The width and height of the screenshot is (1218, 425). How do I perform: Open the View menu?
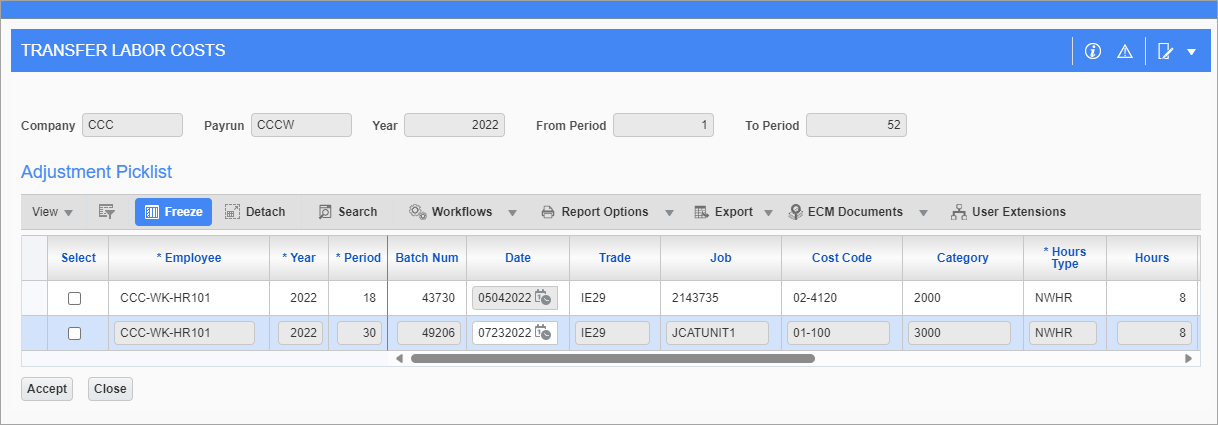click(x=53, y=212)
